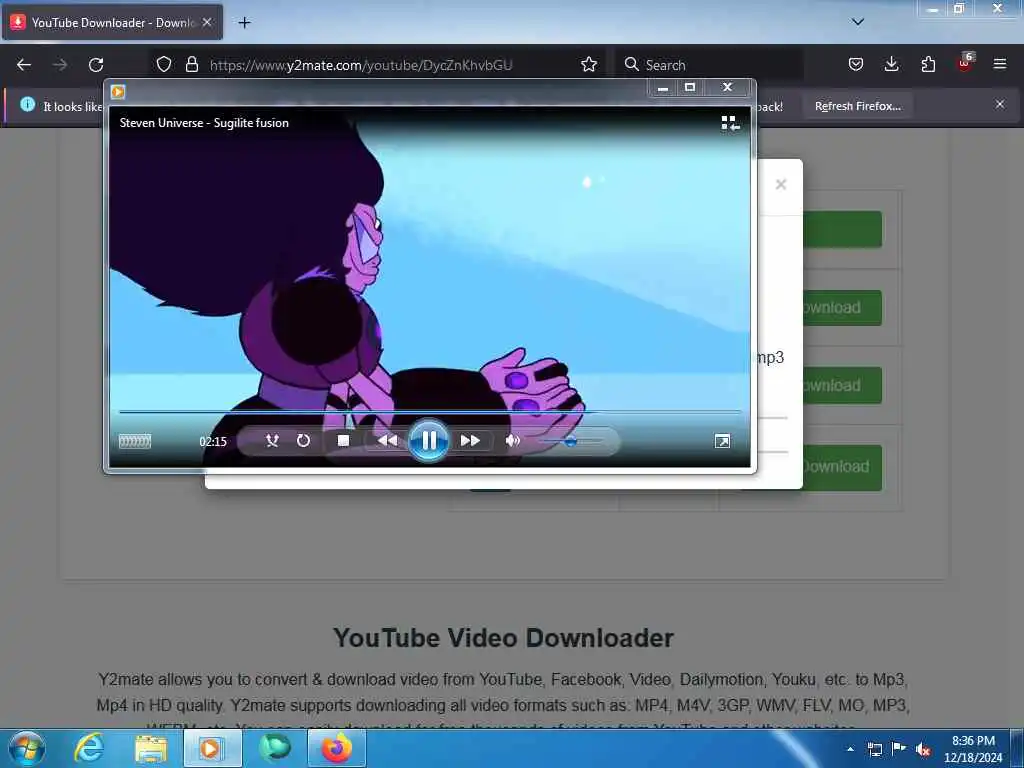Open the Windows Start menu

click(27, 748)
